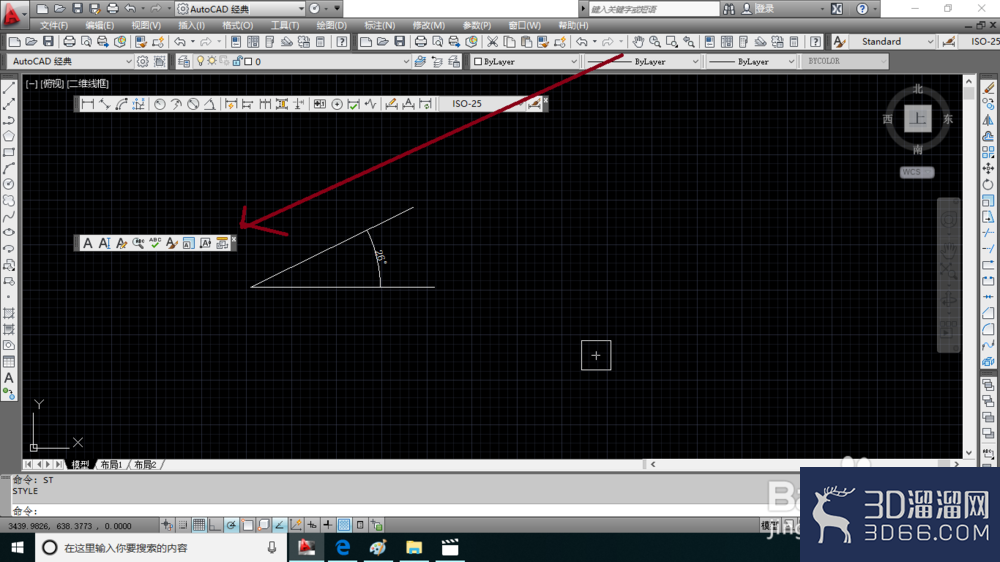Select the Radius dimension tool

(x=159, y=104)
